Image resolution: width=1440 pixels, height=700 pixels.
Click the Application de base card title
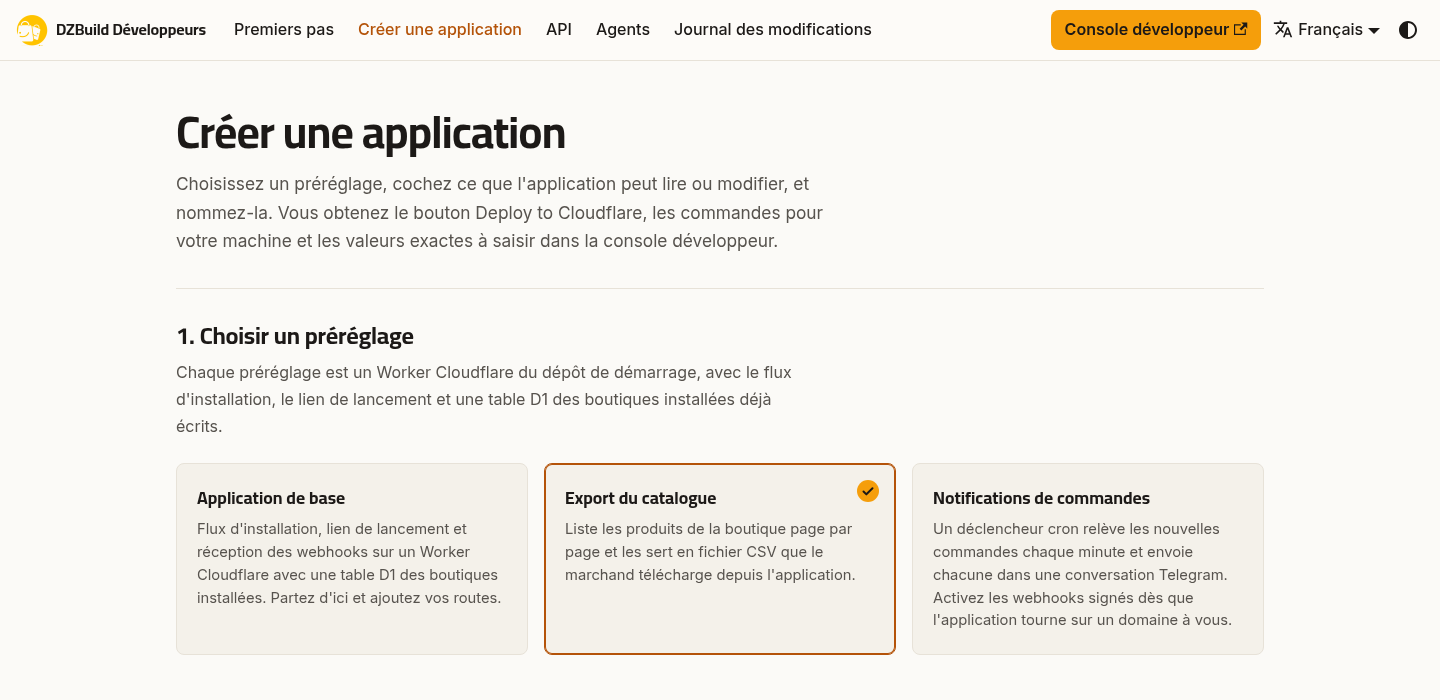tap(271, 498)
